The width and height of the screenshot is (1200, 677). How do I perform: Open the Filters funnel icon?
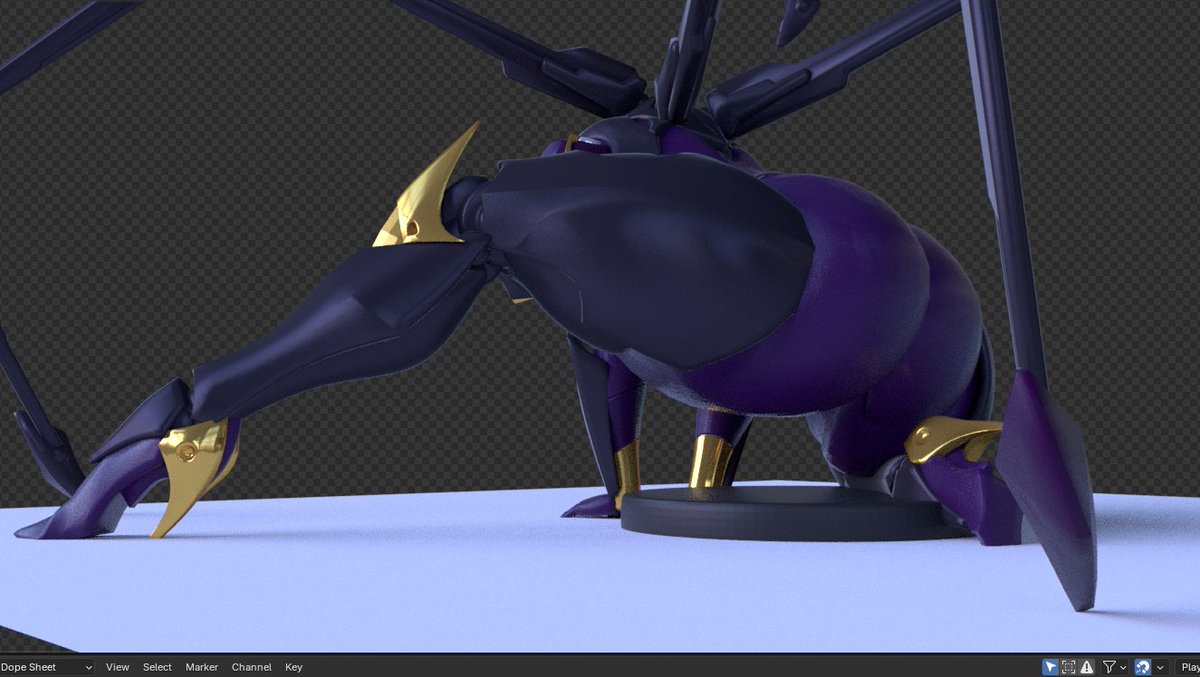1109,667
